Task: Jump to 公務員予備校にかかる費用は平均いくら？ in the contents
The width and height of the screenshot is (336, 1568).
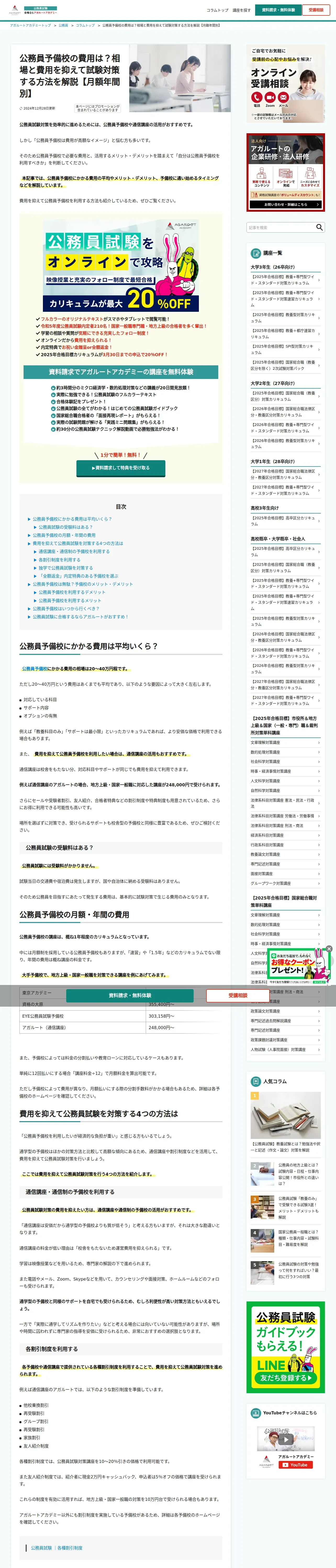Action: click(72, 519)
